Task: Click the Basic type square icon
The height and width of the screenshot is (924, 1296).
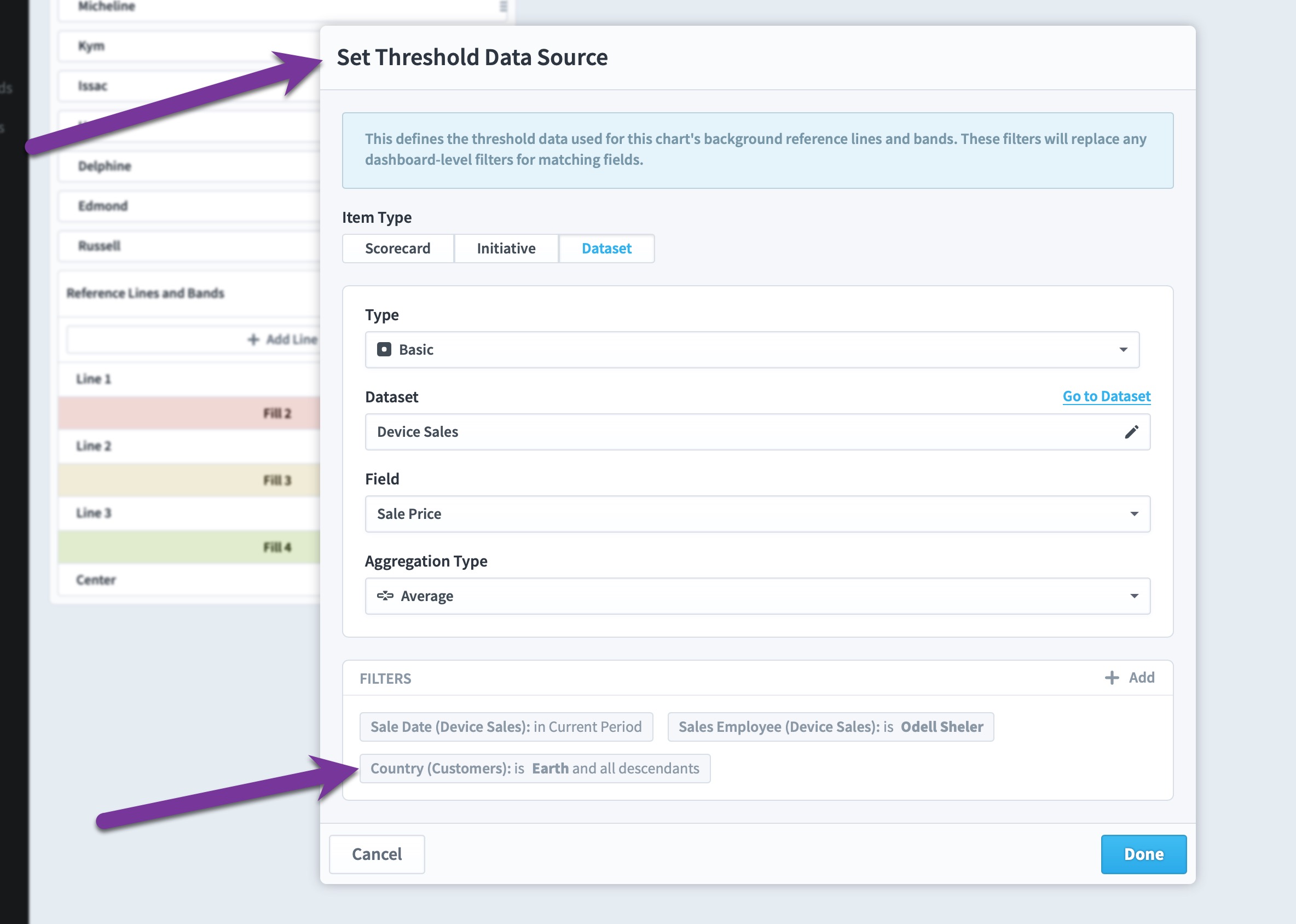Action: (x=385, y=349)
